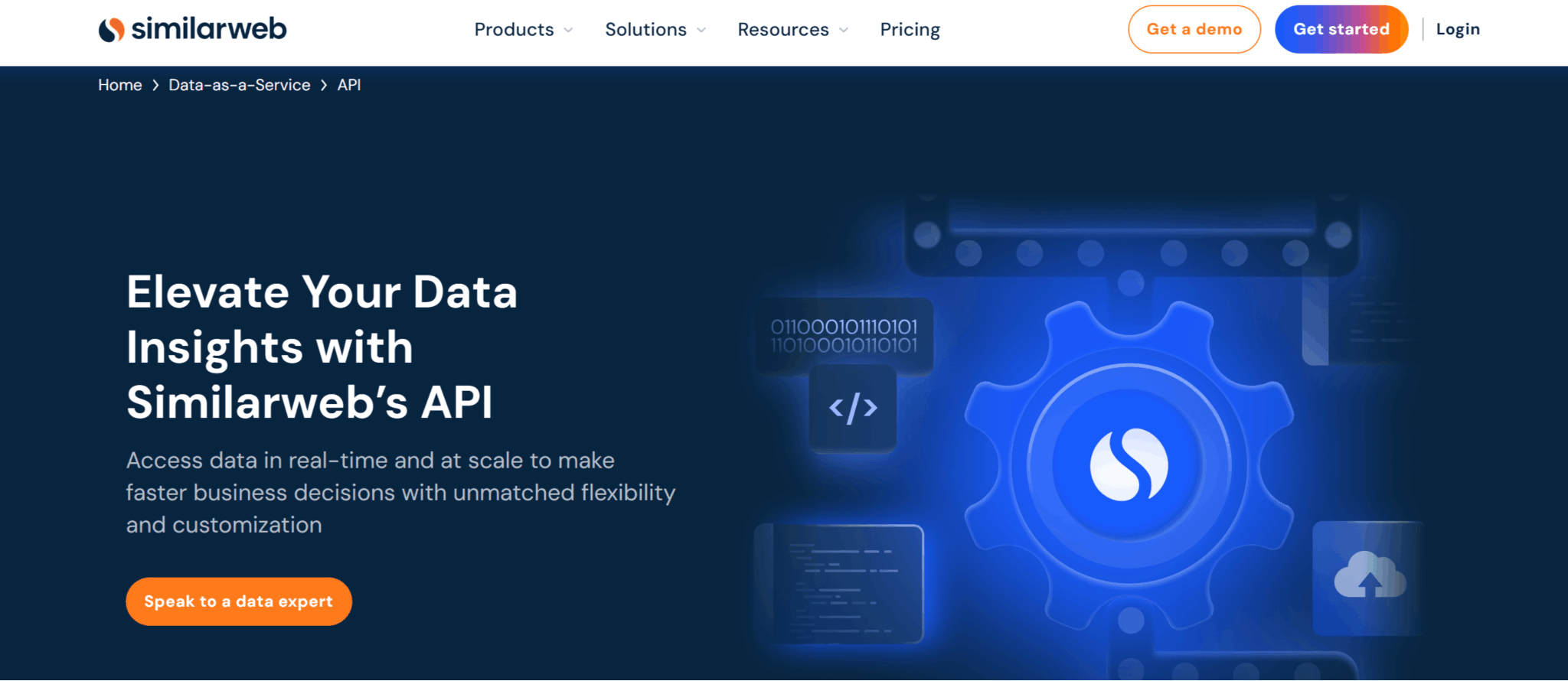The image size is (1568, 681).
Task: Click the binary code tile
Action: (844, 336)
